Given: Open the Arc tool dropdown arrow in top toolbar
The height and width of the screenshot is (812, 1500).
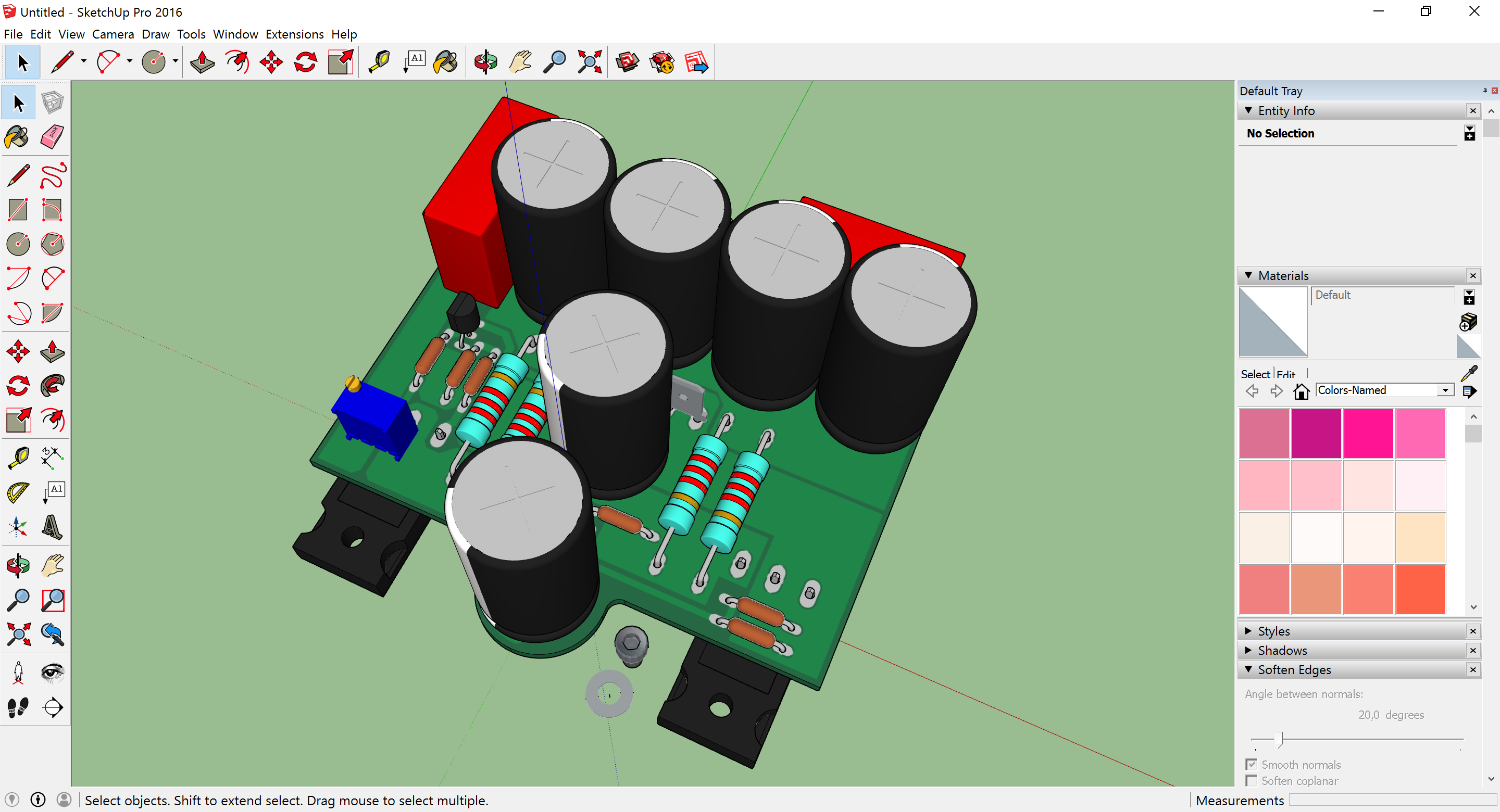Looking at the screenshot, I should [x=129, y=61].
